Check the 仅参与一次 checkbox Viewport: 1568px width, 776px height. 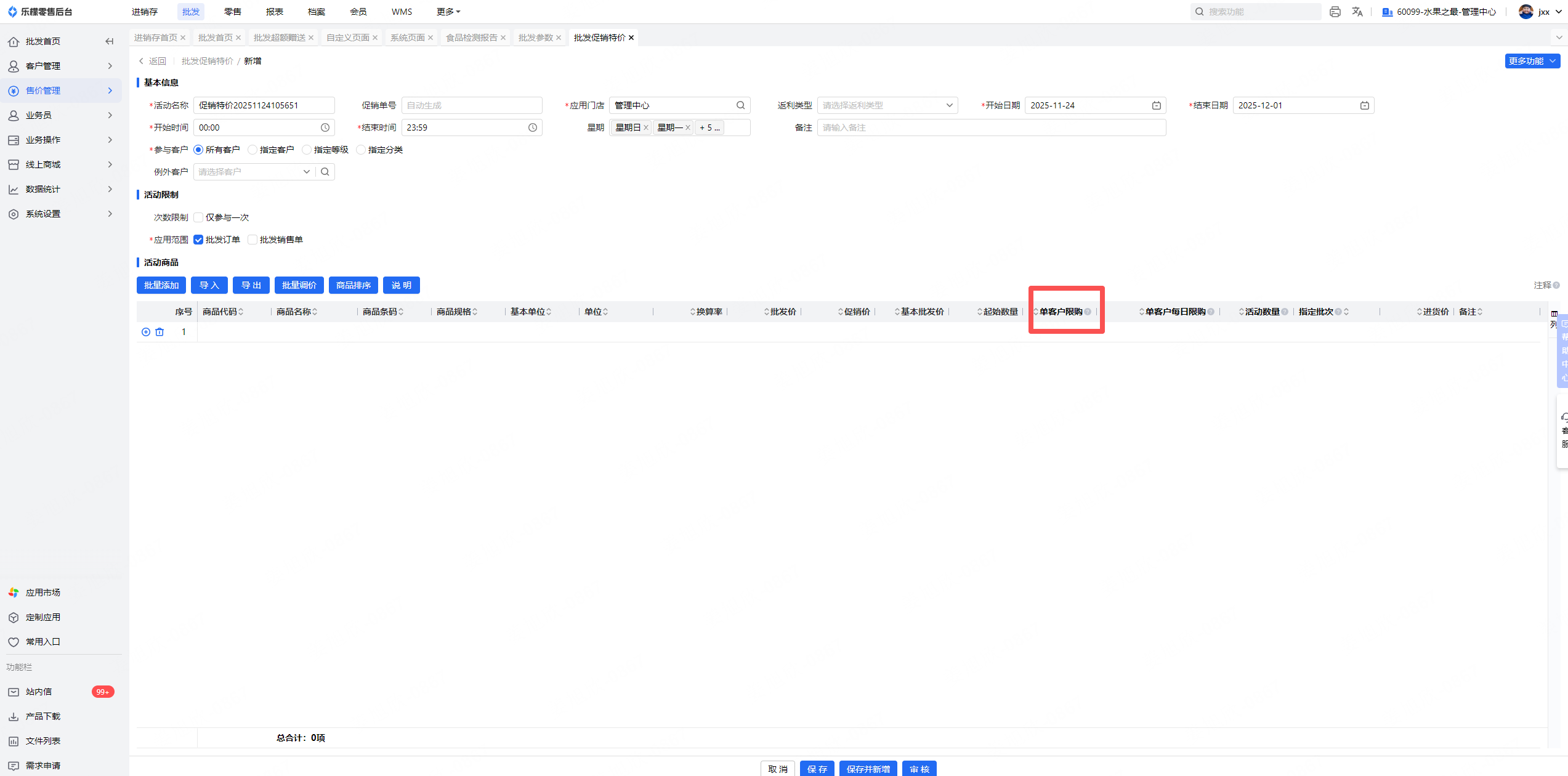click(198, 217)
